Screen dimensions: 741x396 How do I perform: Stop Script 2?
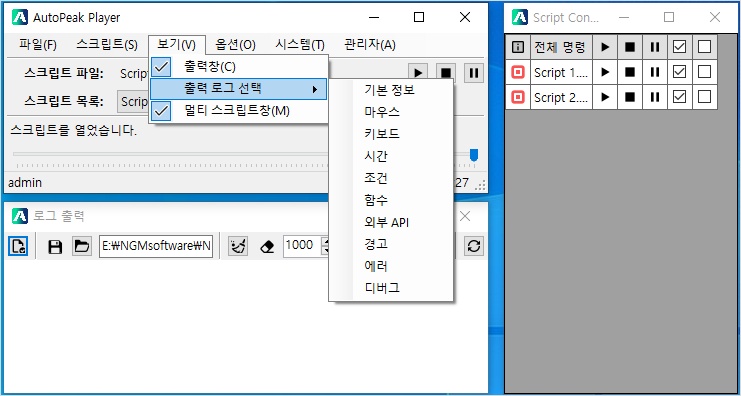[630, 97]
